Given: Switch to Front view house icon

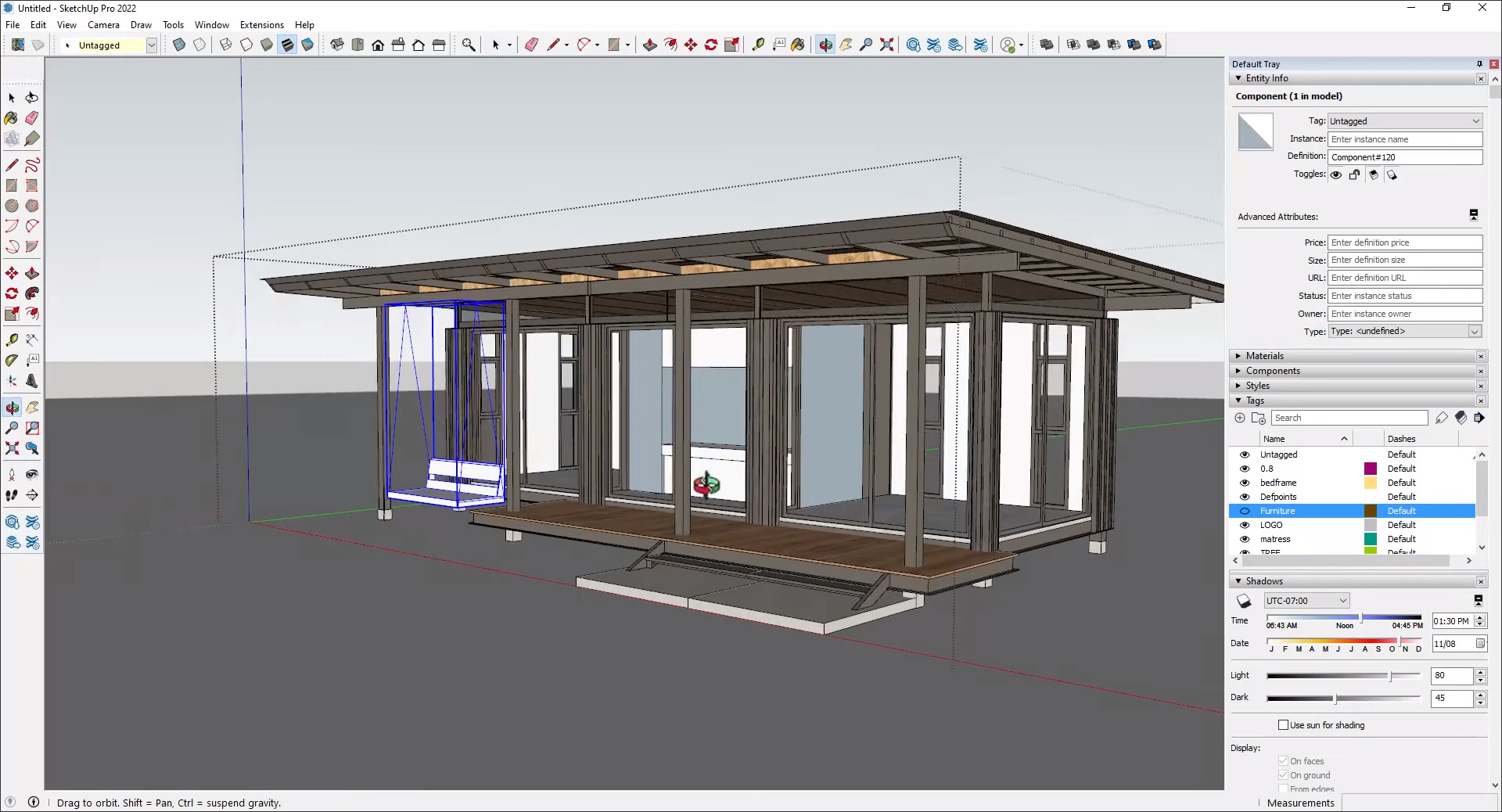Looking at the screenshot, I should 378,45.
